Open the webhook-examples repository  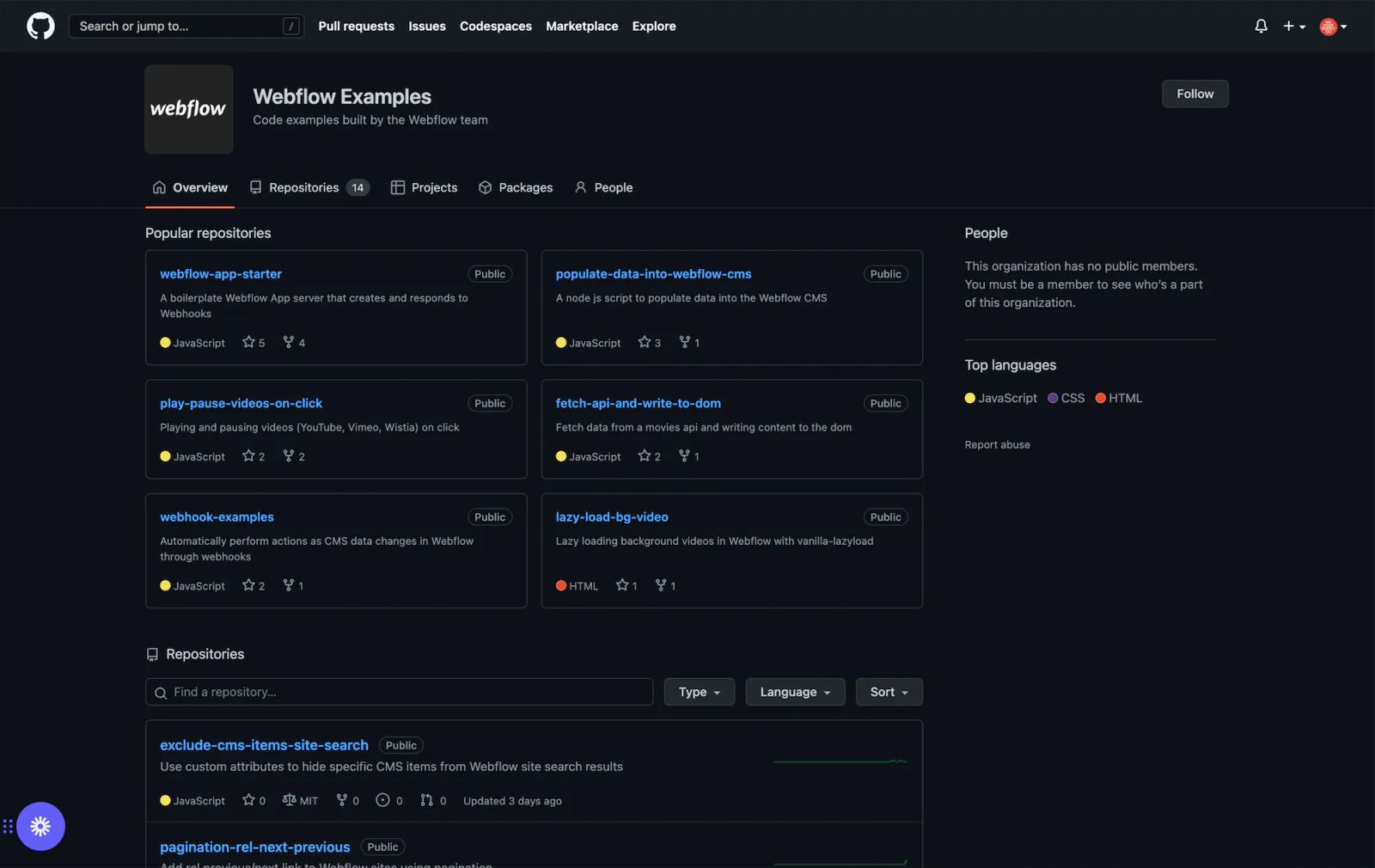coord(217,517)
